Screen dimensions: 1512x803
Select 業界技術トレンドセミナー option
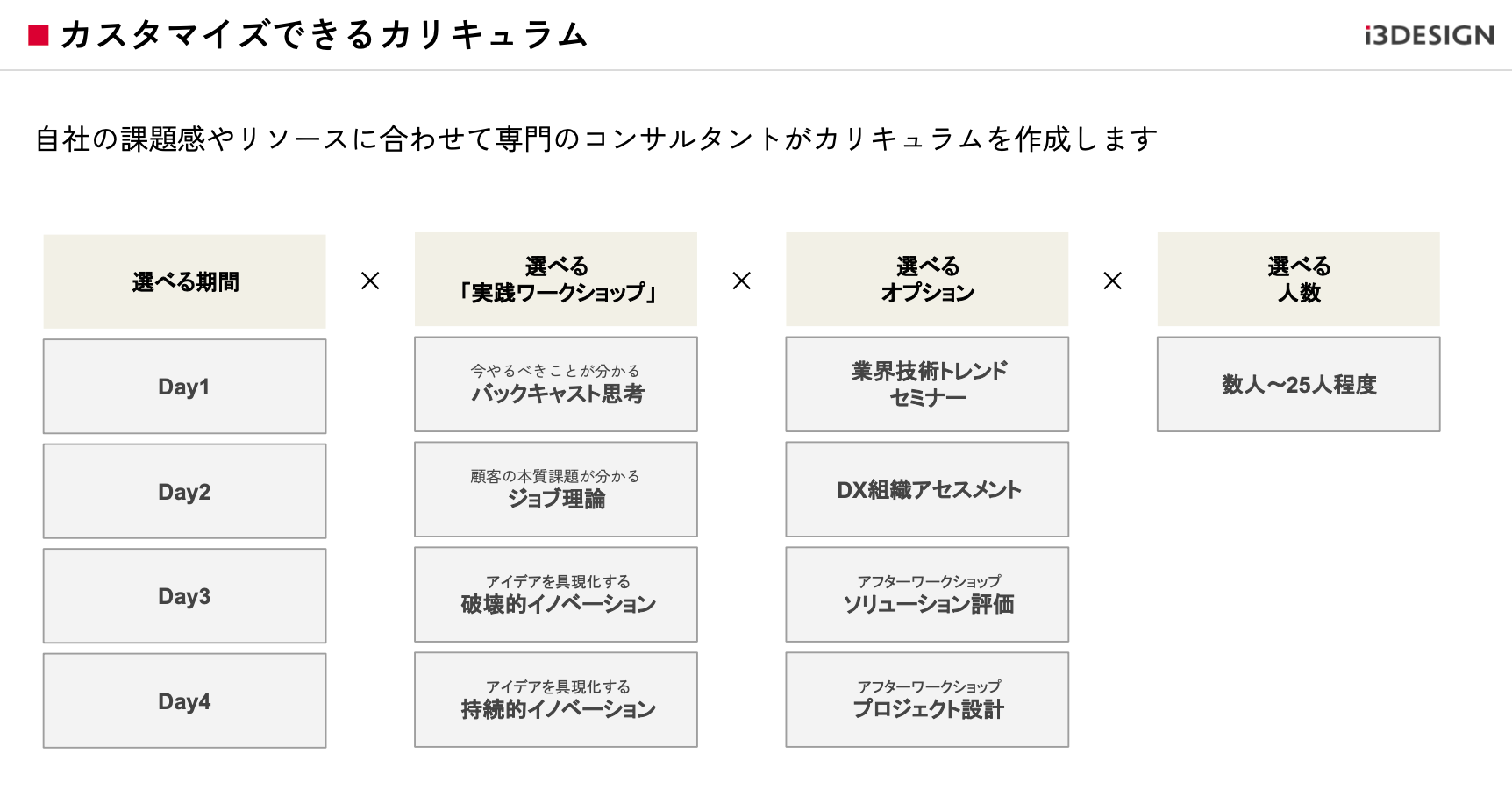pyautogui.click(x=927, y=384)
